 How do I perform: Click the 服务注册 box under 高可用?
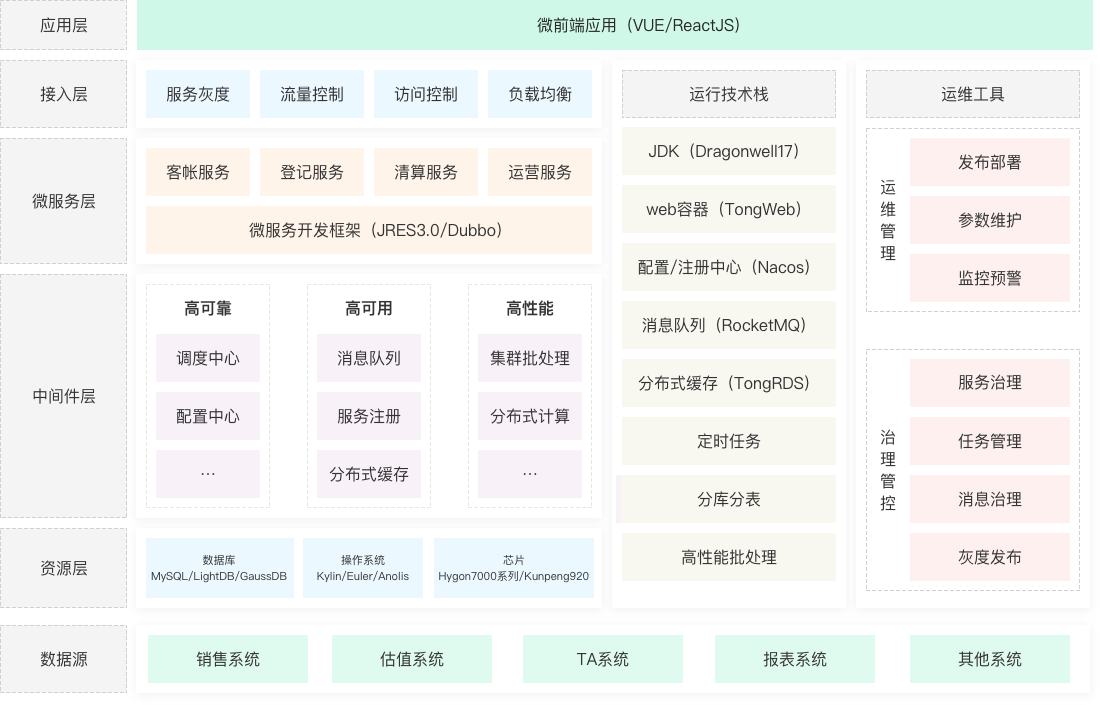[369, 416]
